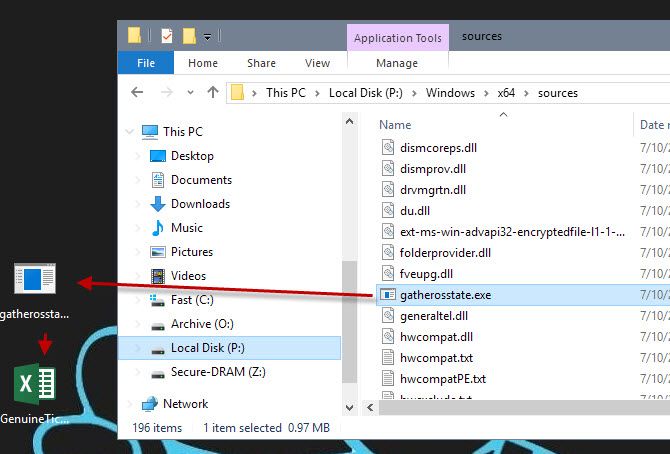Select the GenuineTicket Excel file on desktop
Screen dimensions: 670x454
[36, 384]
